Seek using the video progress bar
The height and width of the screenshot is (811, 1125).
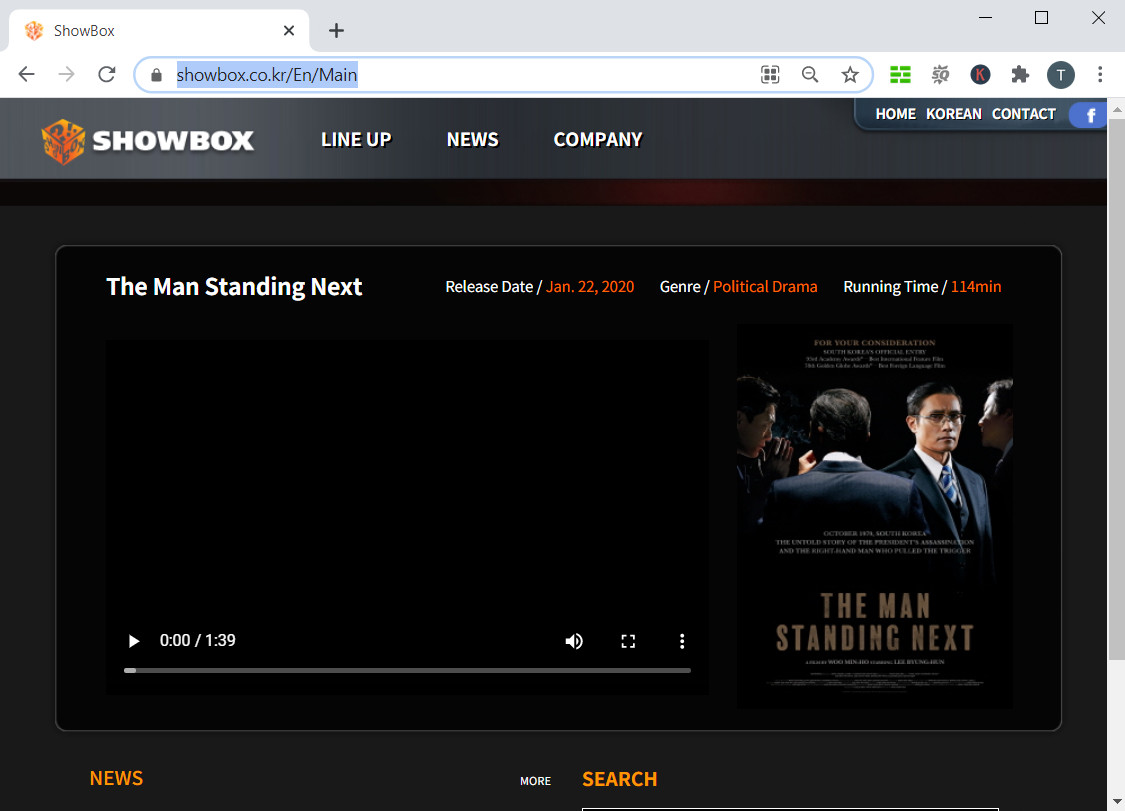pyautogui.click(x=400, y=670)
